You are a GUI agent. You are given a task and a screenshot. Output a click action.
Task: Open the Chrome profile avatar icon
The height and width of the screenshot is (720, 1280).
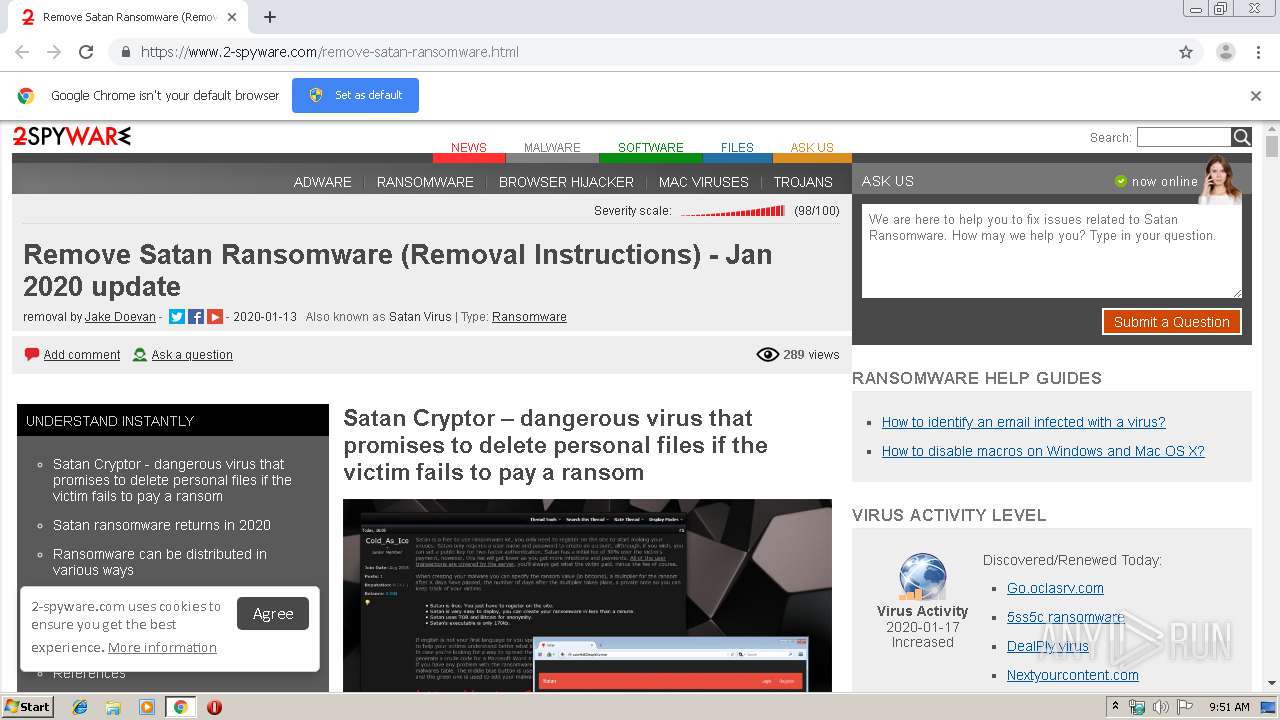tap(1225, 52)
